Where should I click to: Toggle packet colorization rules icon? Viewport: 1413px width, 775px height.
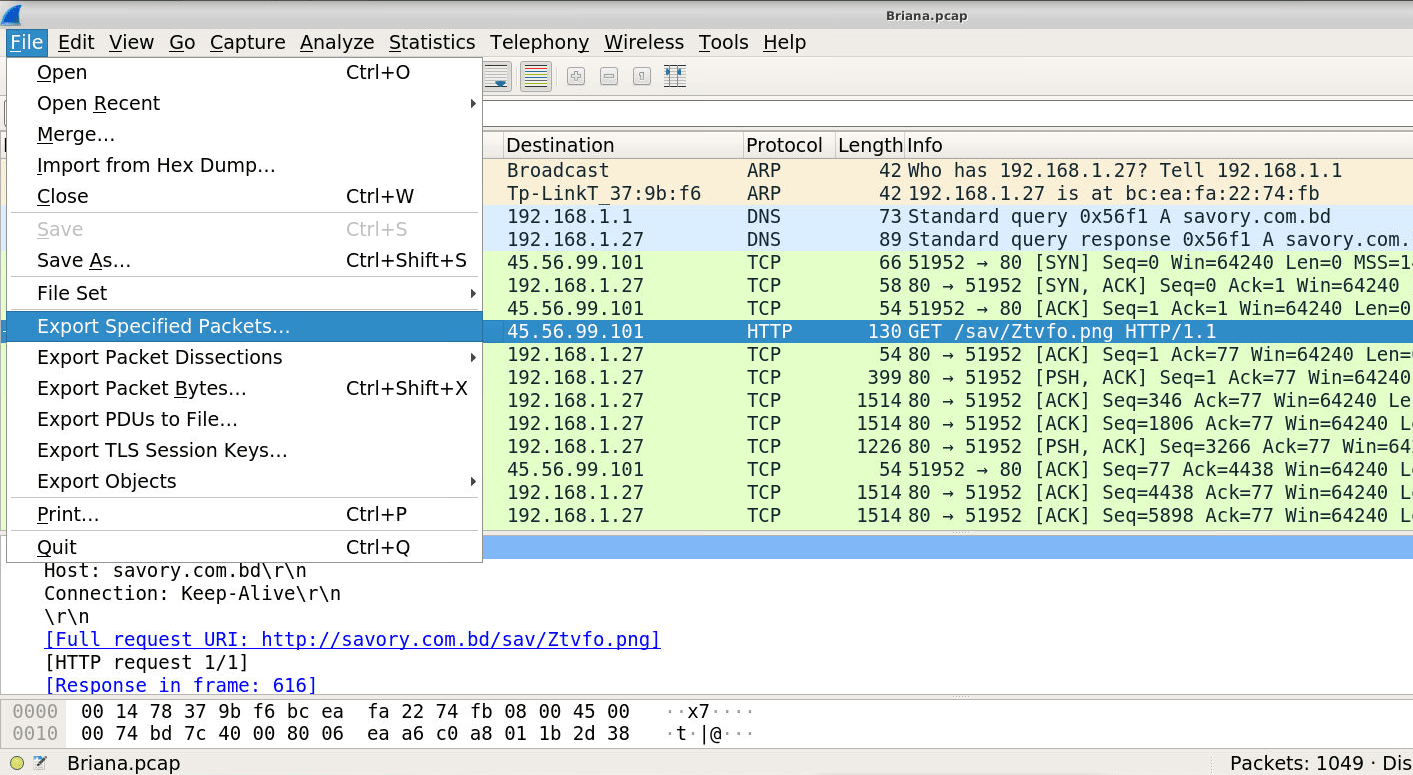pos(536,76)
